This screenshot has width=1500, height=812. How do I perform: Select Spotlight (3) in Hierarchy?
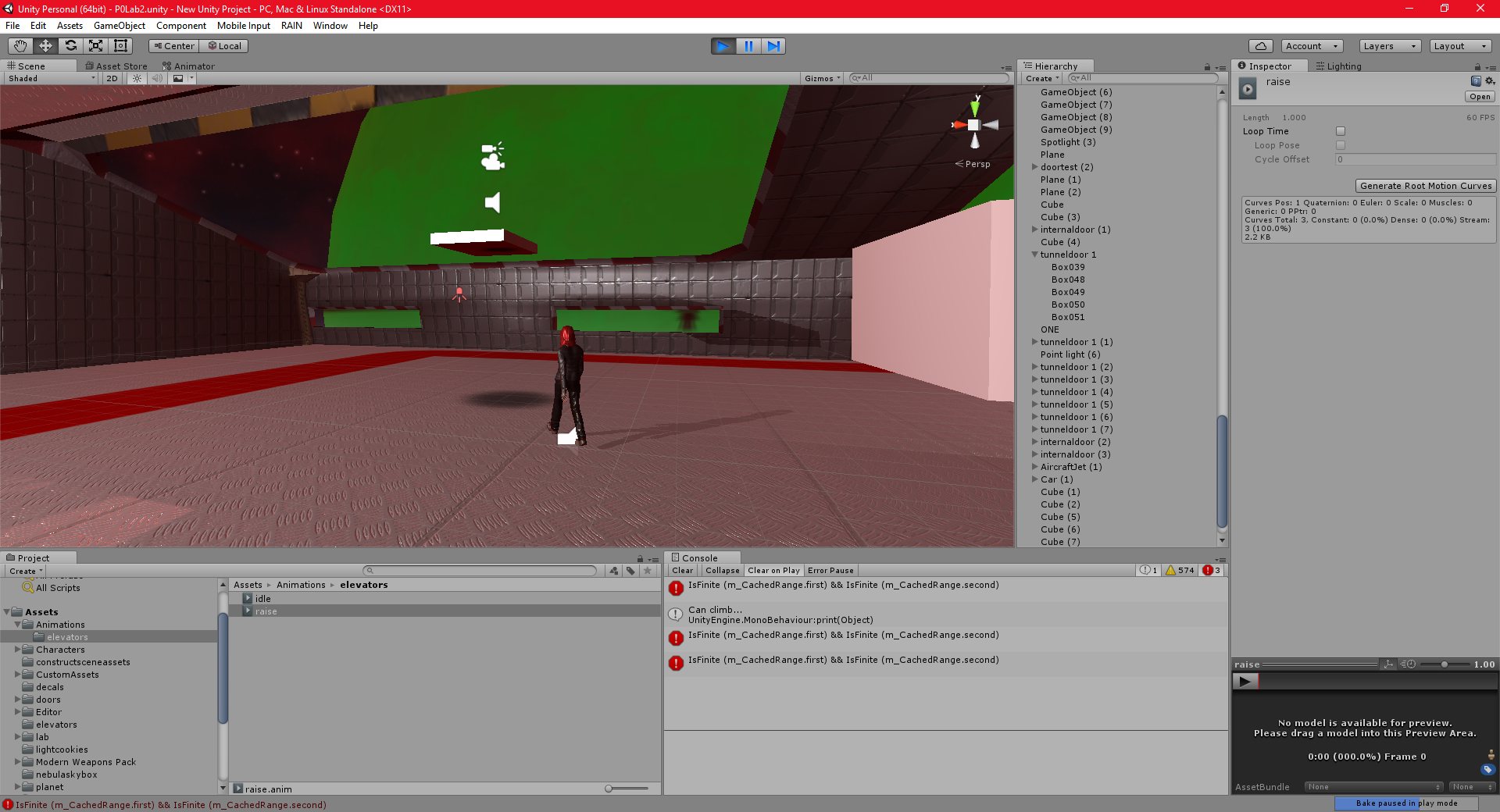[1068, 142]
